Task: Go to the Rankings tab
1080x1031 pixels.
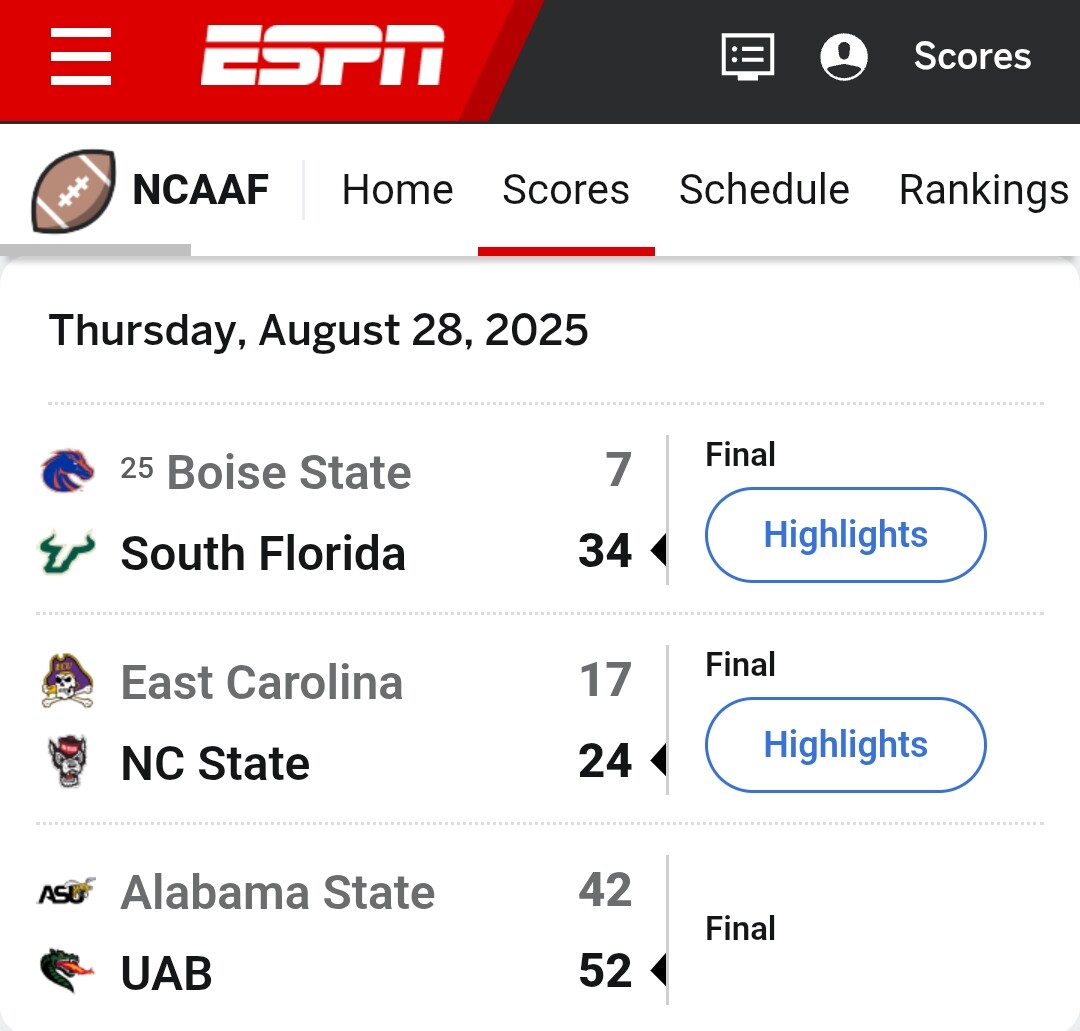Action: pyautogui.click(x=984, y=190)
